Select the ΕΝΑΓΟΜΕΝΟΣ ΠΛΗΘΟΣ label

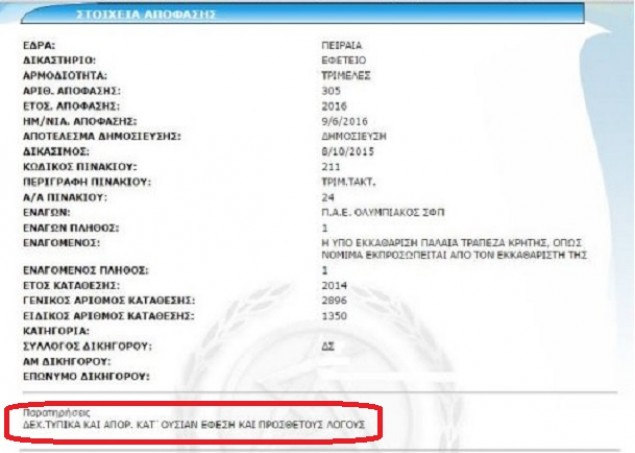tap(85, 270)
